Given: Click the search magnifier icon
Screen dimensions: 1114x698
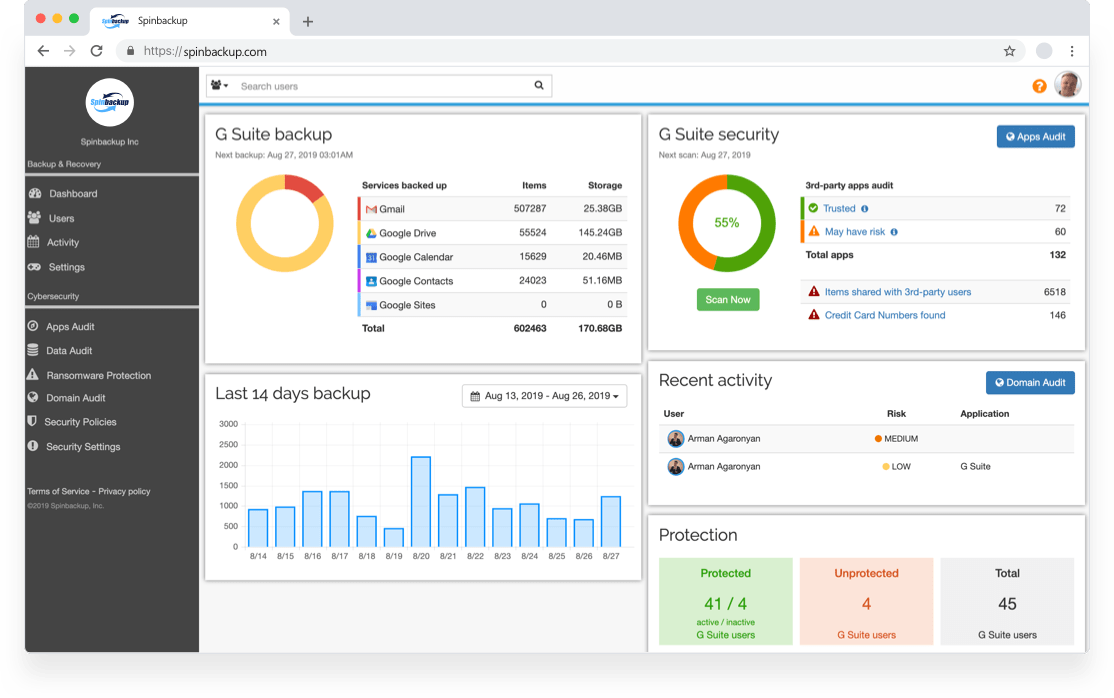Looking at the screenshot, I should [539, 85].
